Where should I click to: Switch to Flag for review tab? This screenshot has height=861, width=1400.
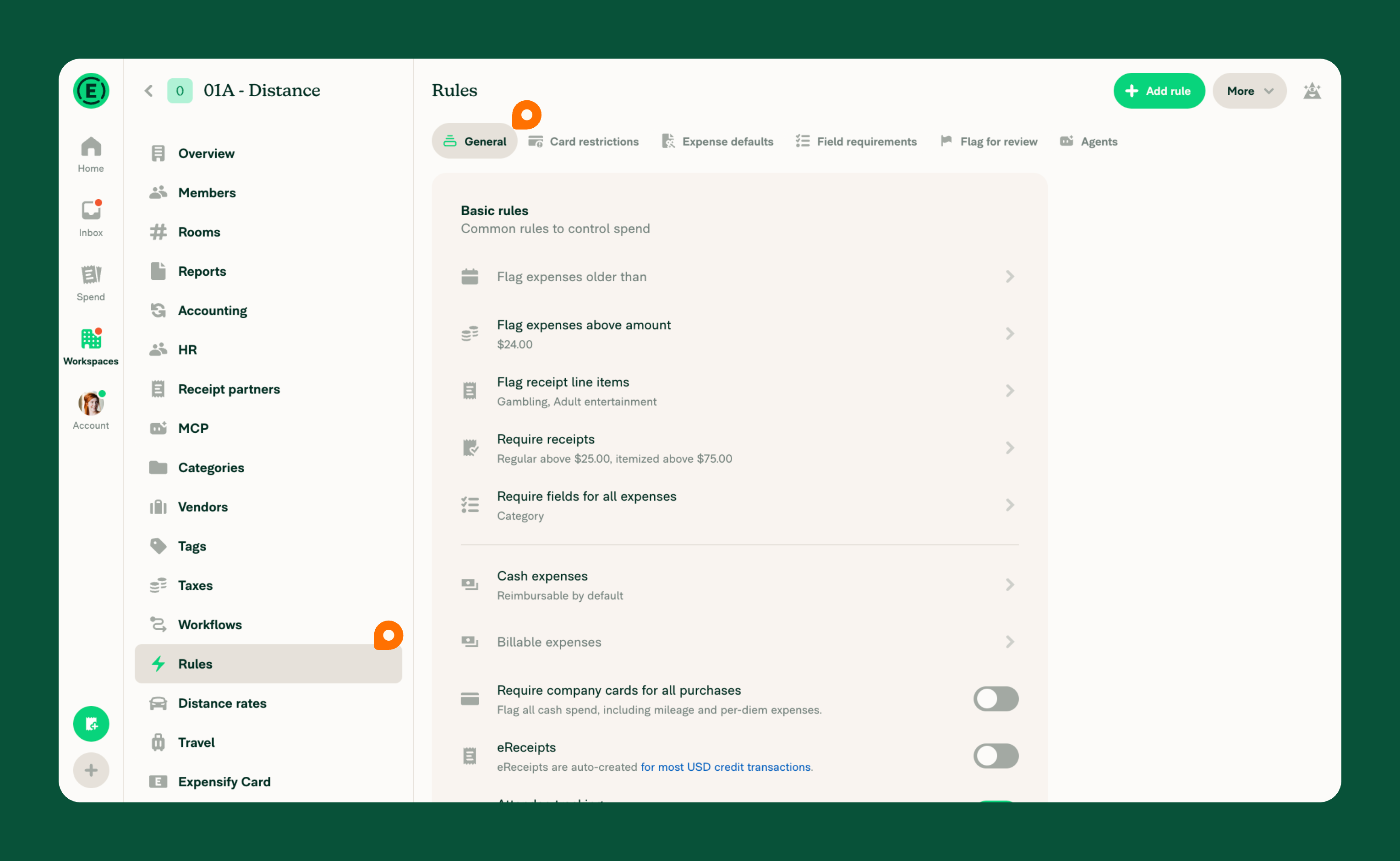coord(989,141)
